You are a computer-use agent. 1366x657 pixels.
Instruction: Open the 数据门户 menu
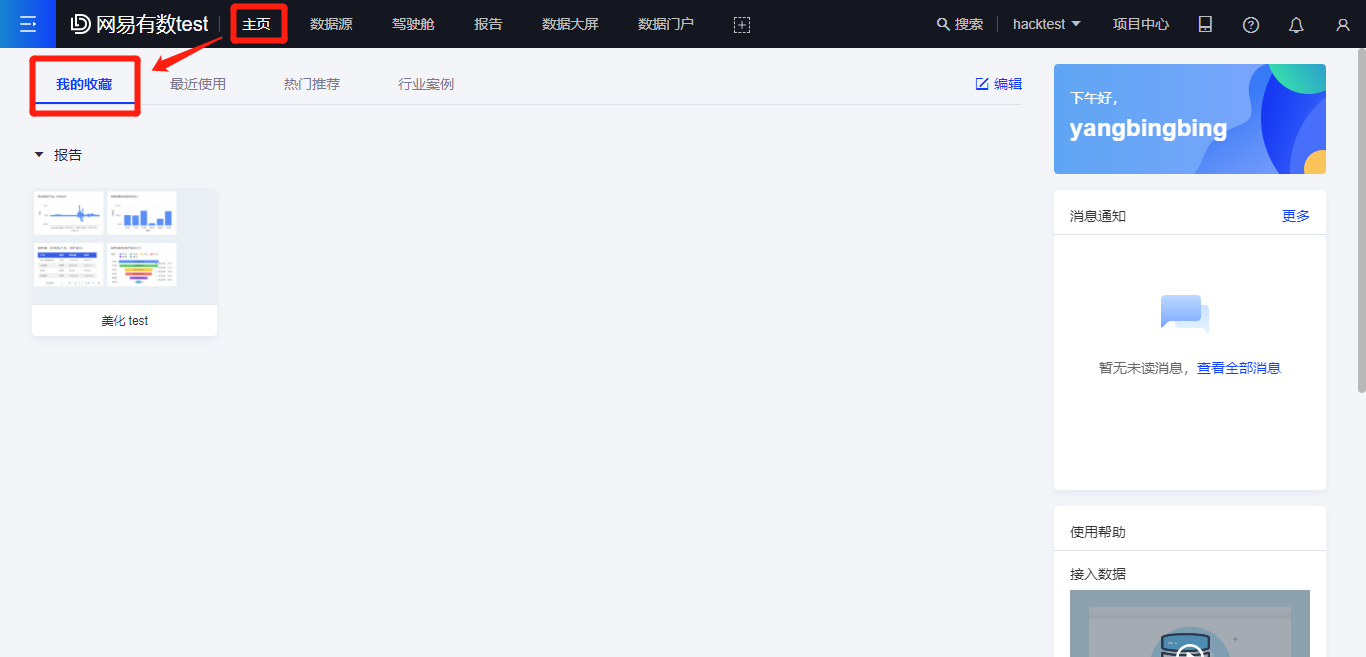(666, 24)
